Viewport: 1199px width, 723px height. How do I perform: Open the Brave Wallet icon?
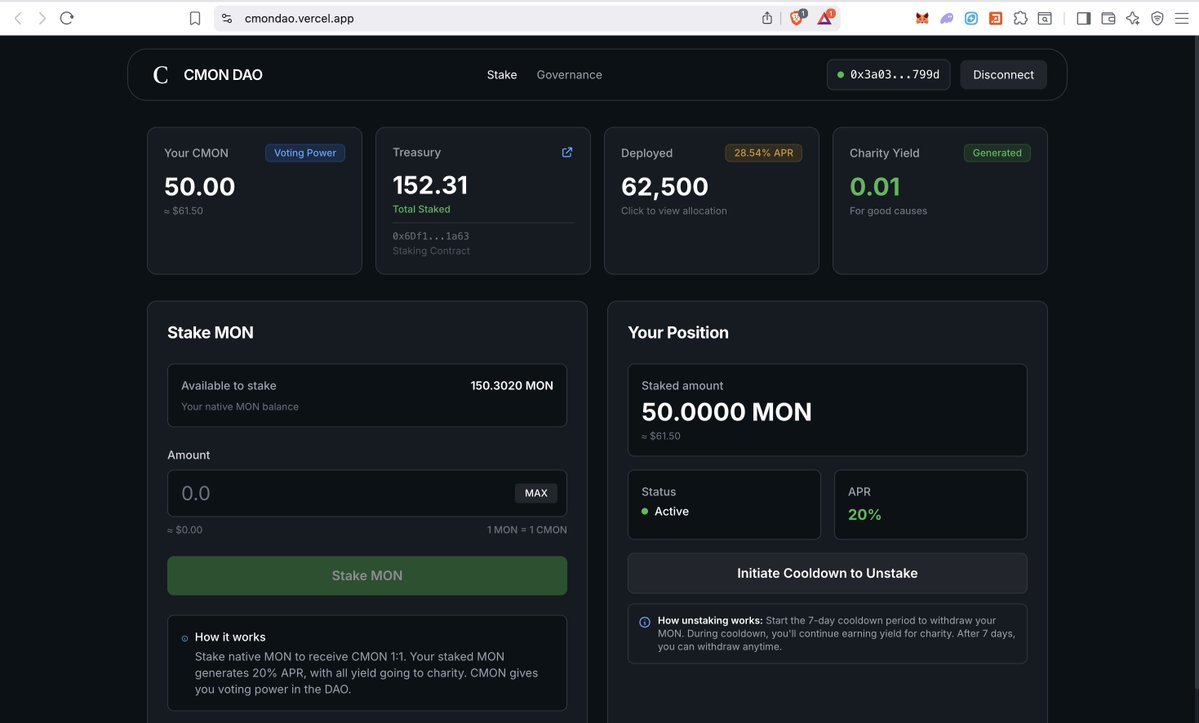tap(1108, 18)
